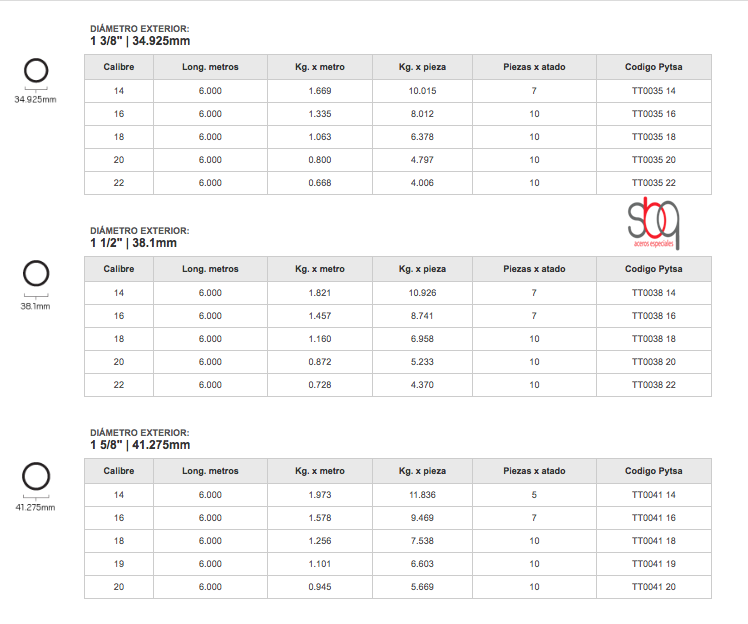Click the 41.275mm tube circle icon

coord(35,476)
